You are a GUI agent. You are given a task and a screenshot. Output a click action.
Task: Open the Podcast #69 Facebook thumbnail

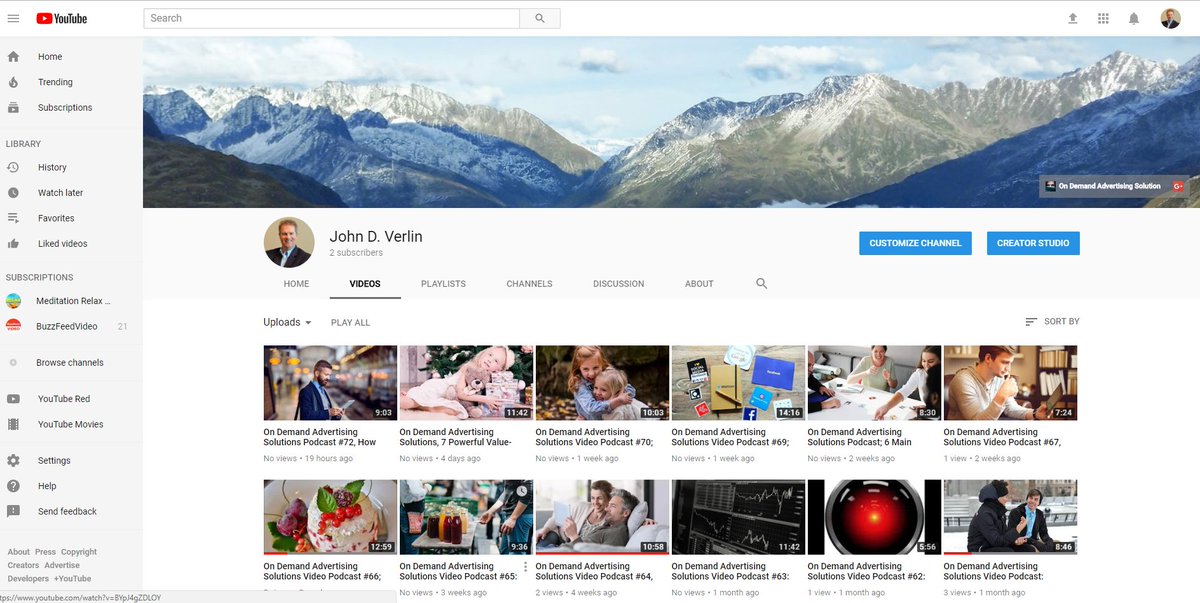[x=738, y=383]
